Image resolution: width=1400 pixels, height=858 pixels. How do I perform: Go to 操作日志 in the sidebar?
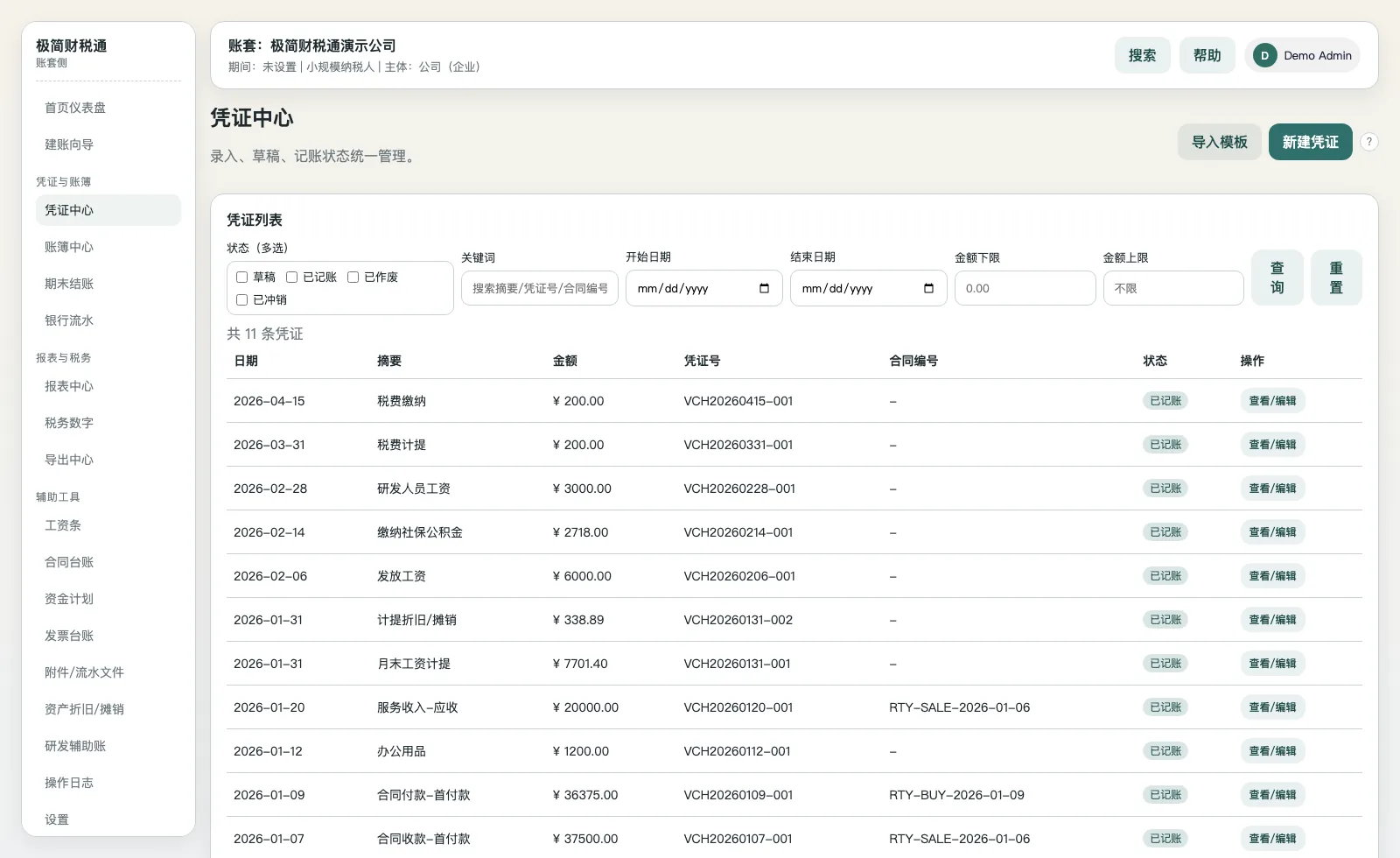(69, 783)
